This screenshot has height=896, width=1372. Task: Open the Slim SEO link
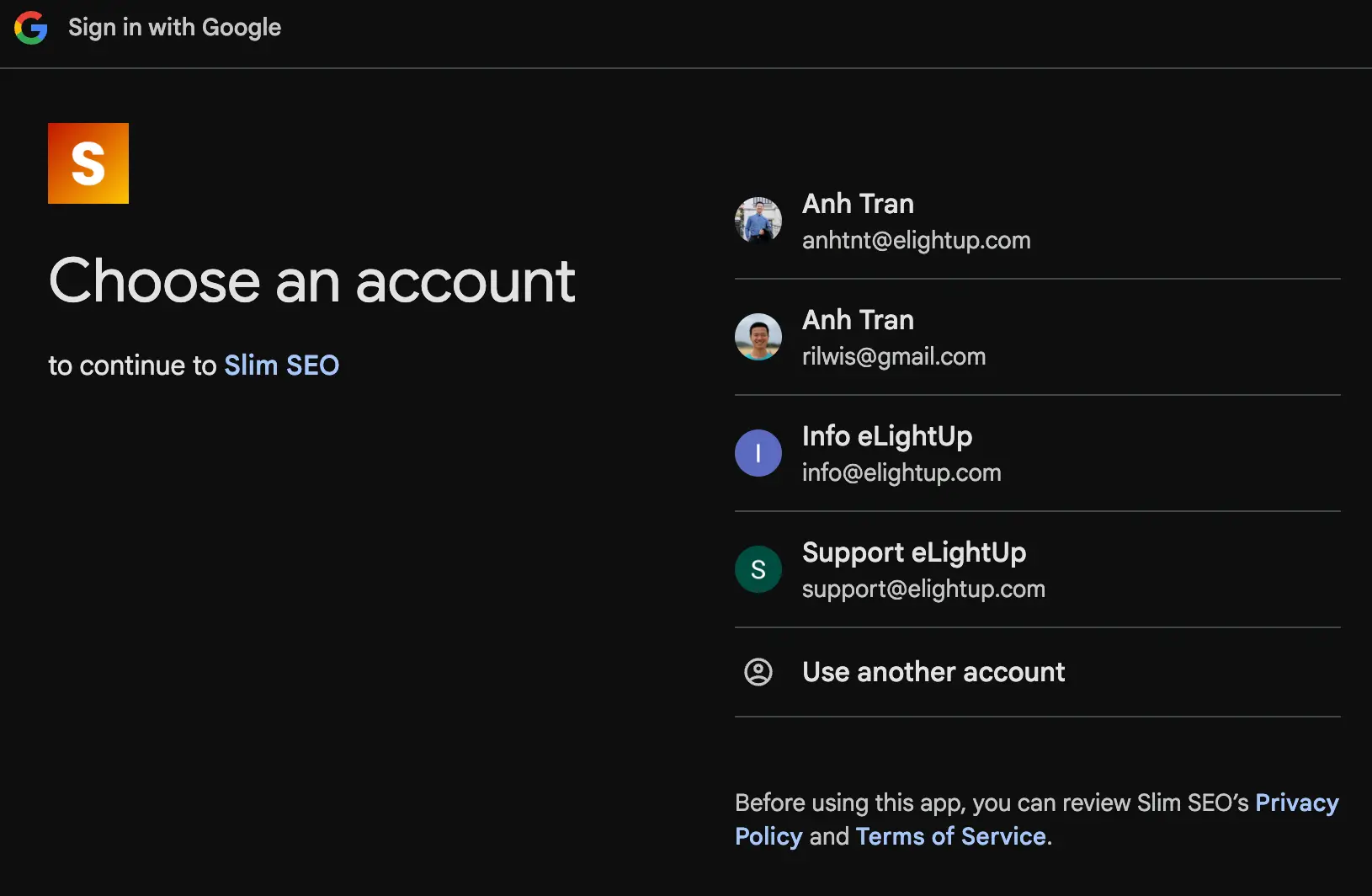click(281, 365)
